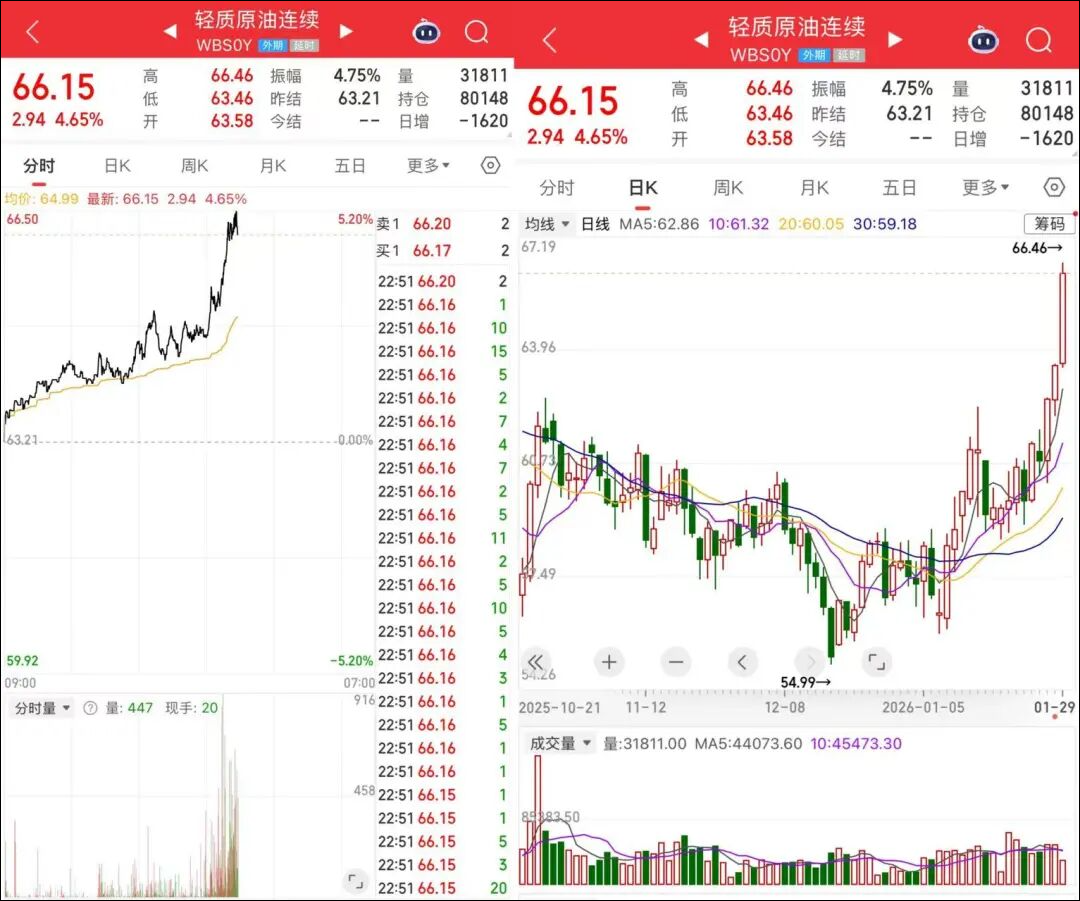
Task: Tap 22:51 trade row with volume 11
Action: (x=443, y=538)
